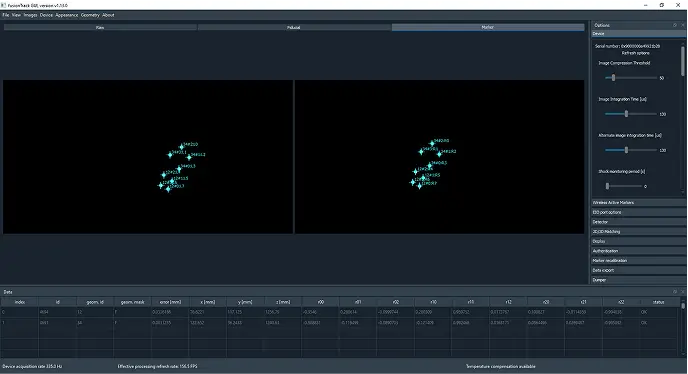The image size is (688, 374).
Task: Click the r22 column header
Action: point(621,302)
